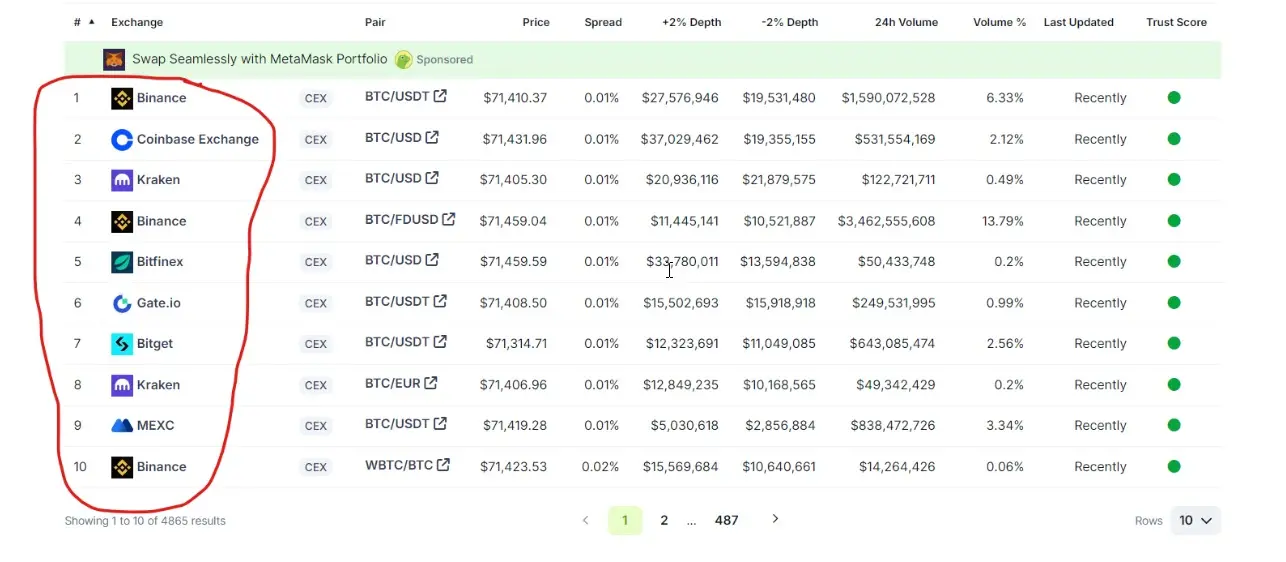Open external link icon for Binance BTC/FDUSD
The width and height of the screenshot is (1286, 562).
point(449,219)
